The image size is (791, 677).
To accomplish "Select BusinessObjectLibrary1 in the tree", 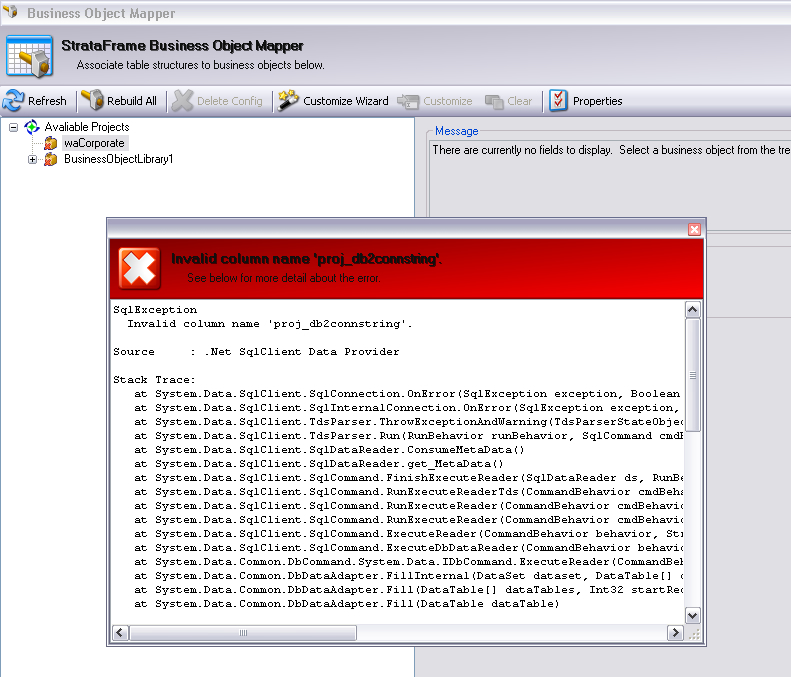I will pyautogui.click(x=118, y=159).
